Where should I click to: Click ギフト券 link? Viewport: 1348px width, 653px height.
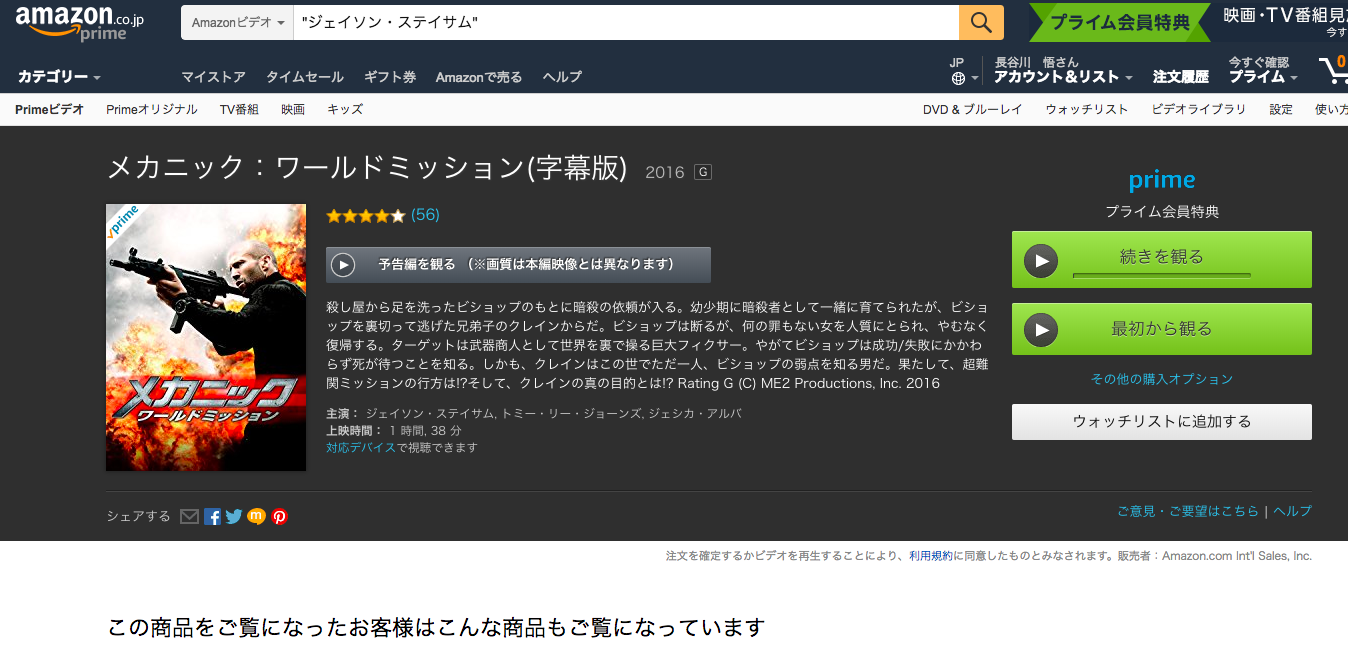click(390, 77)
